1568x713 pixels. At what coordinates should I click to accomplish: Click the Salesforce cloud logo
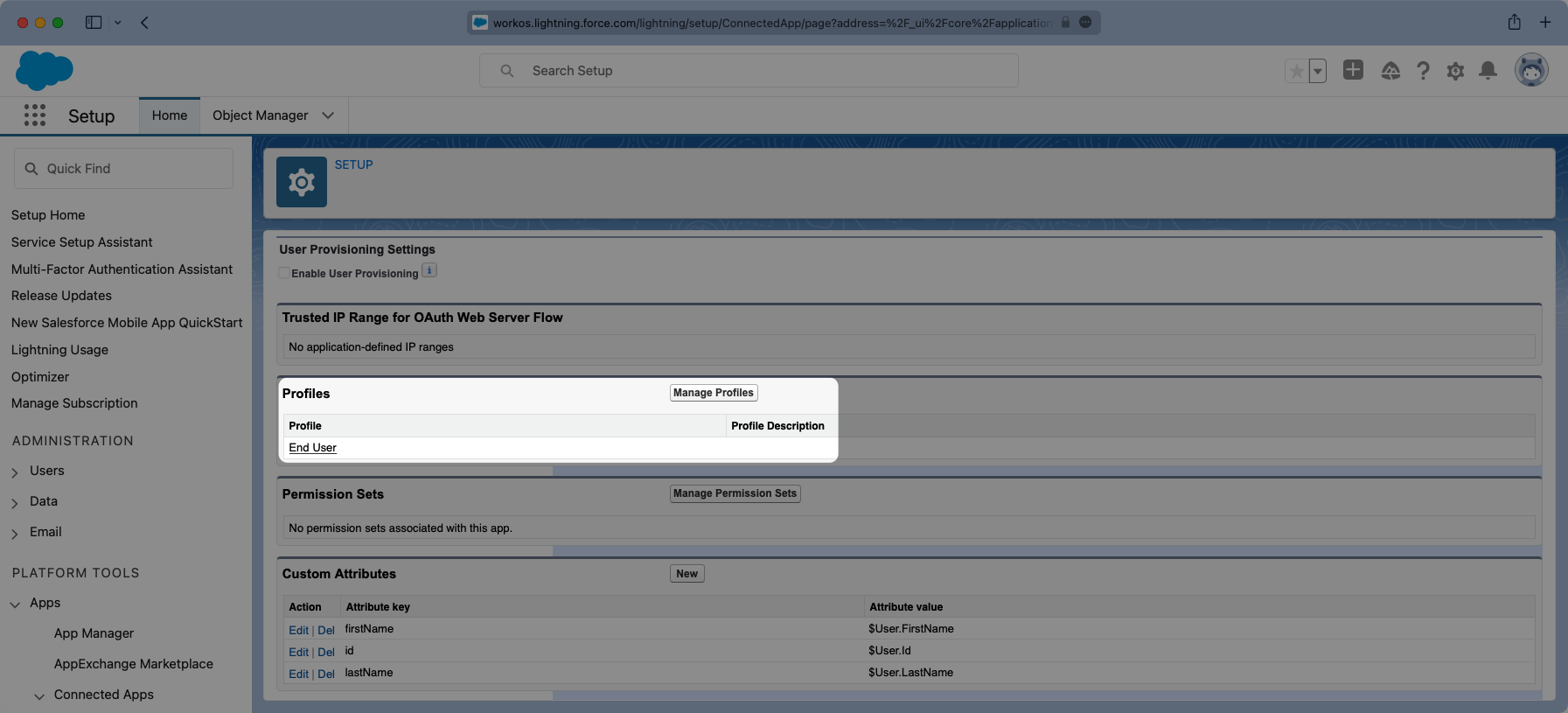(44, 70)
